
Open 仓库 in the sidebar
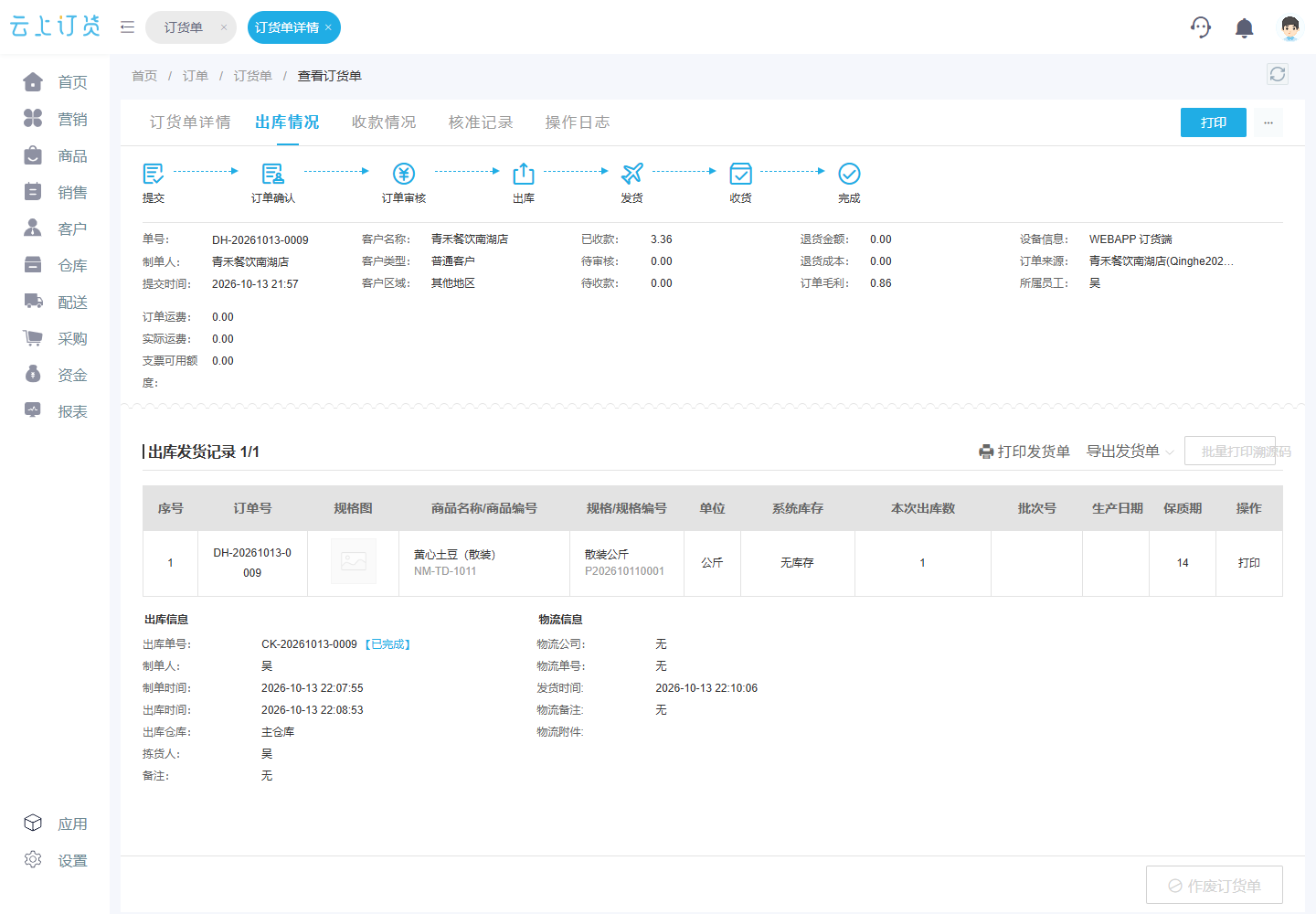coord(55,265)
